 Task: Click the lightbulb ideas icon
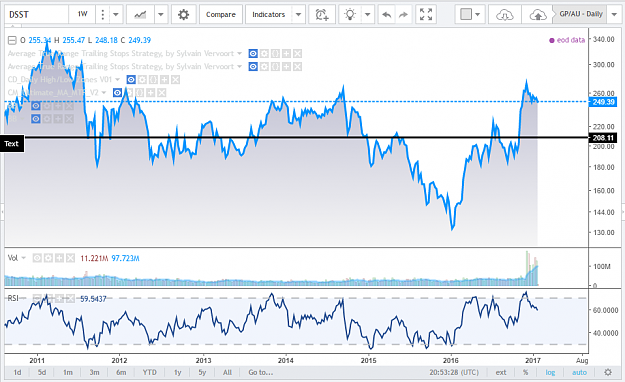350,15
